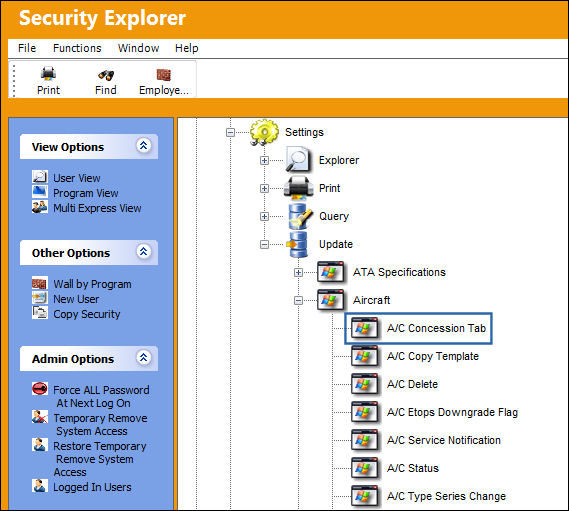Select the Restore Temporary Remove System Access link
569x511 pixels.
[100, 459]
